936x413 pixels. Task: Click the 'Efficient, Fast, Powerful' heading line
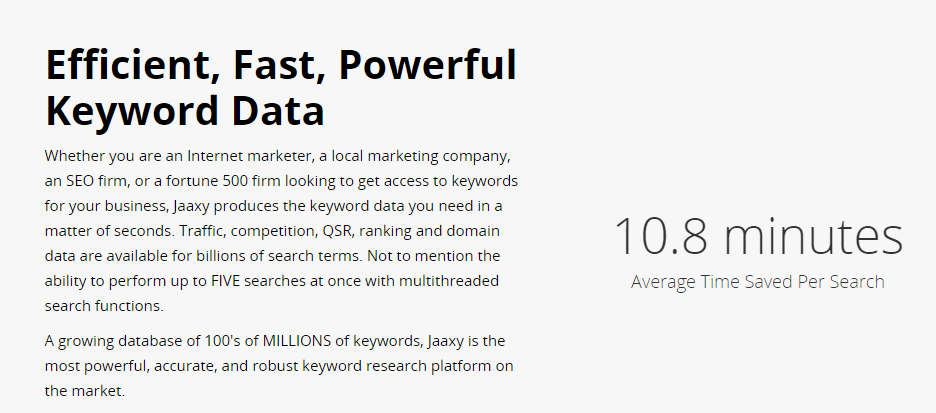281,65
